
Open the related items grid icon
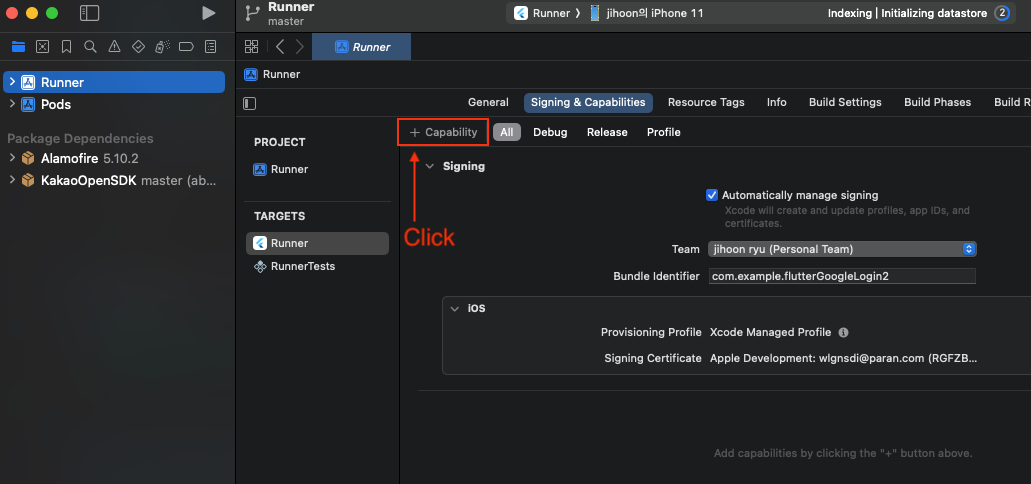251,47
